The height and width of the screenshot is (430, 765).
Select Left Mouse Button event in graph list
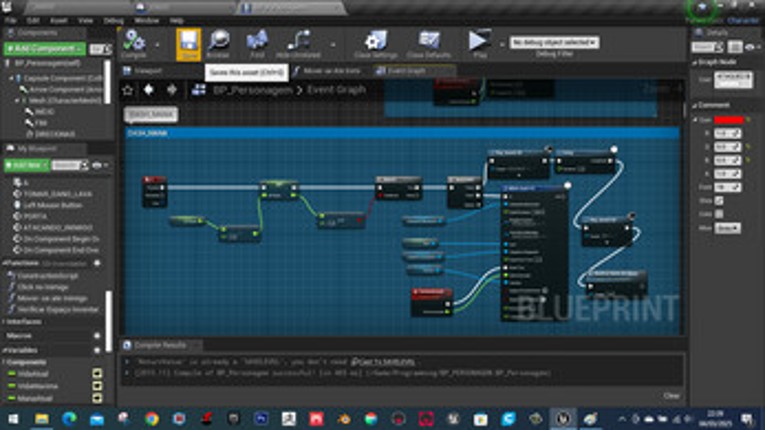point(53,205)
